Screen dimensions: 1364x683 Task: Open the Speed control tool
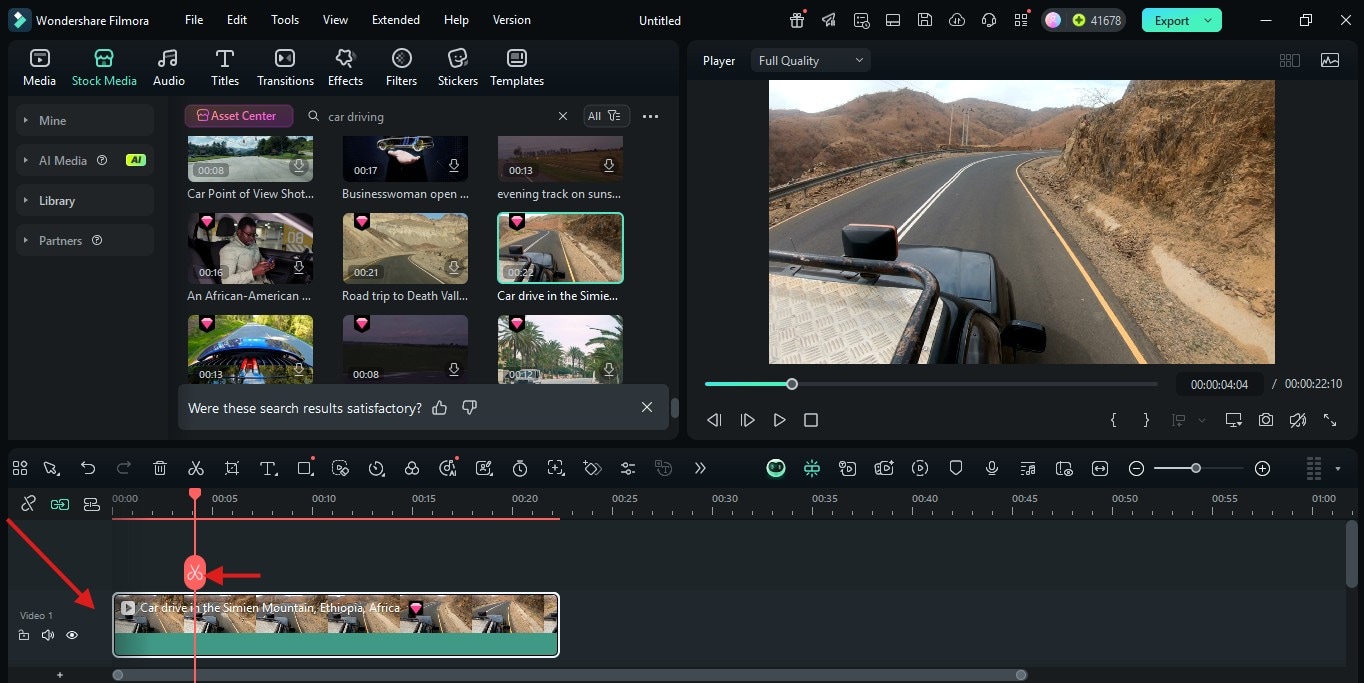376,468
